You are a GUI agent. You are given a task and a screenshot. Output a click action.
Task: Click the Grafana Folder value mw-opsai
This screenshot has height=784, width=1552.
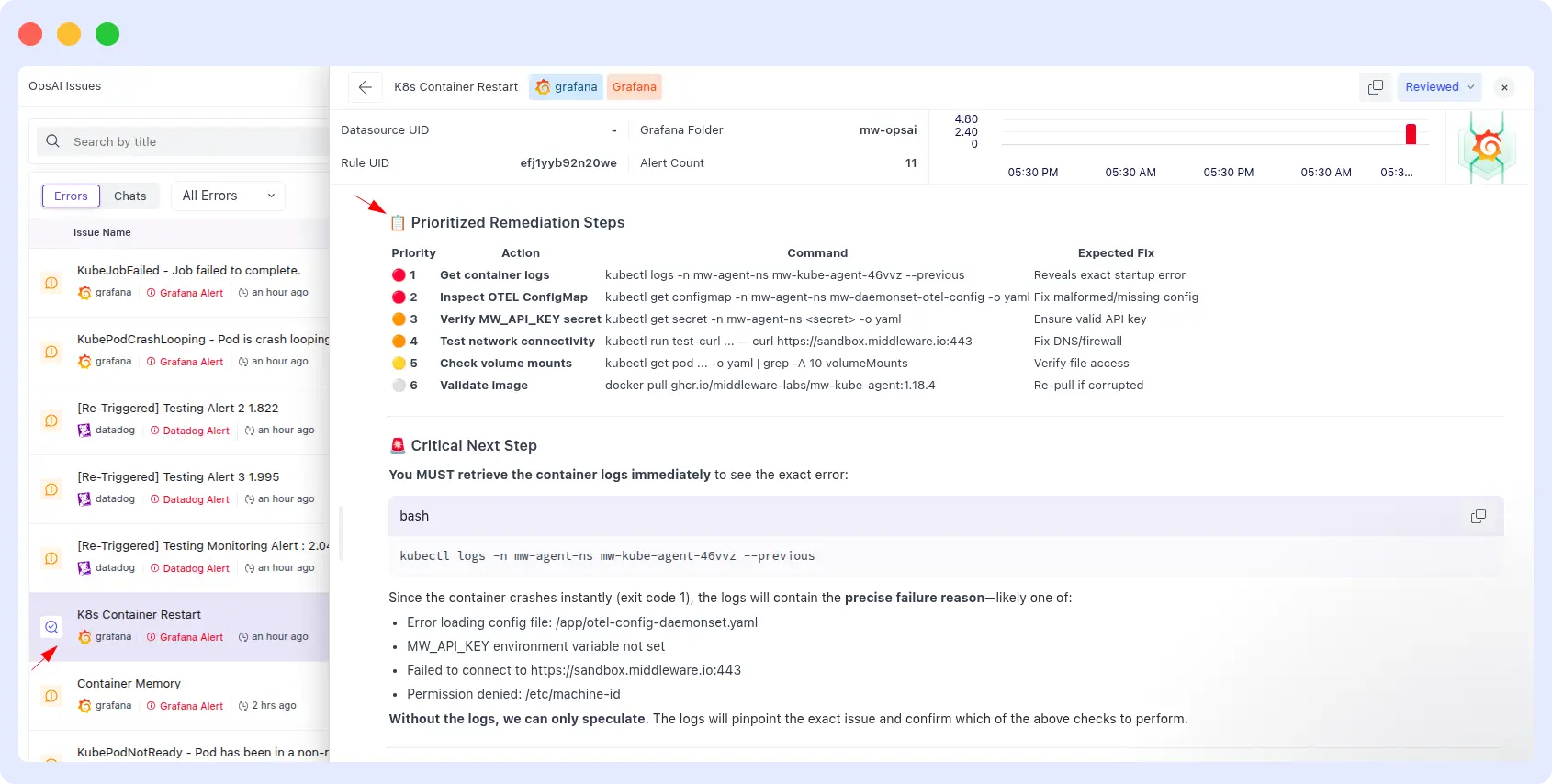[x=888, y=130]
